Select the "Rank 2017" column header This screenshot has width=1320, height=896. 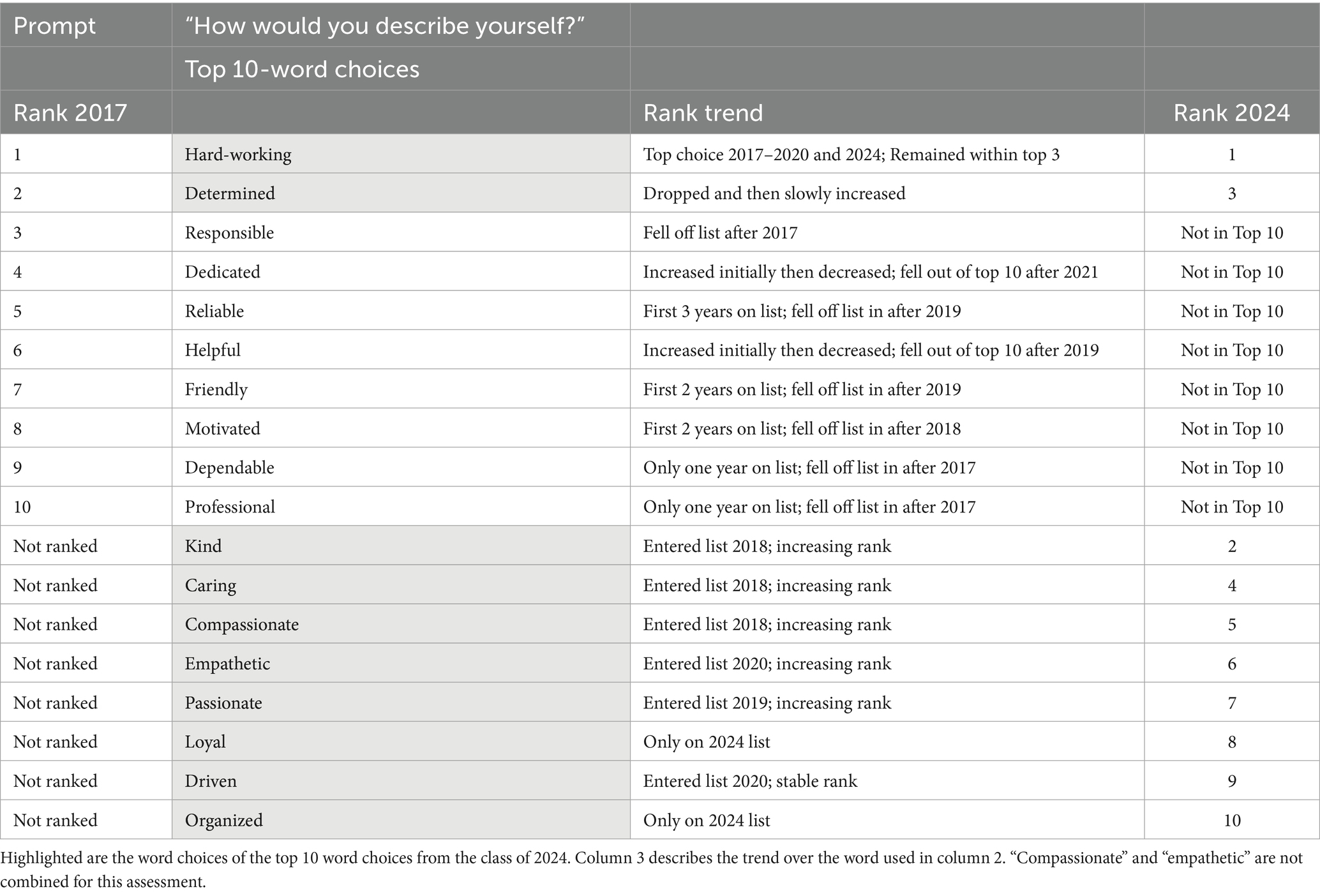(70, 112)
